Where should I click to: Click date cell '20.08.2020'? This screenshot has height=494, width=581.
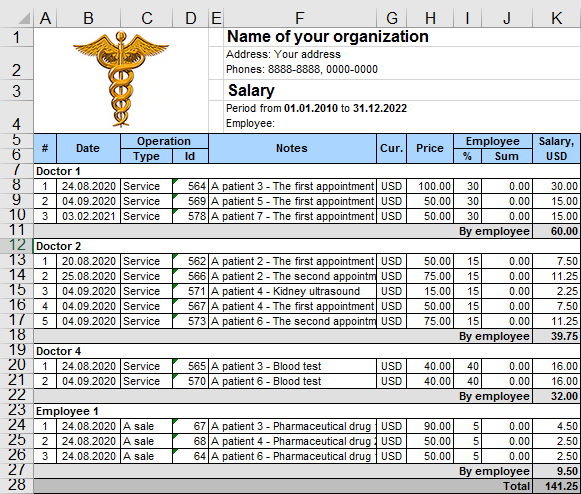[x=88, y=261]
